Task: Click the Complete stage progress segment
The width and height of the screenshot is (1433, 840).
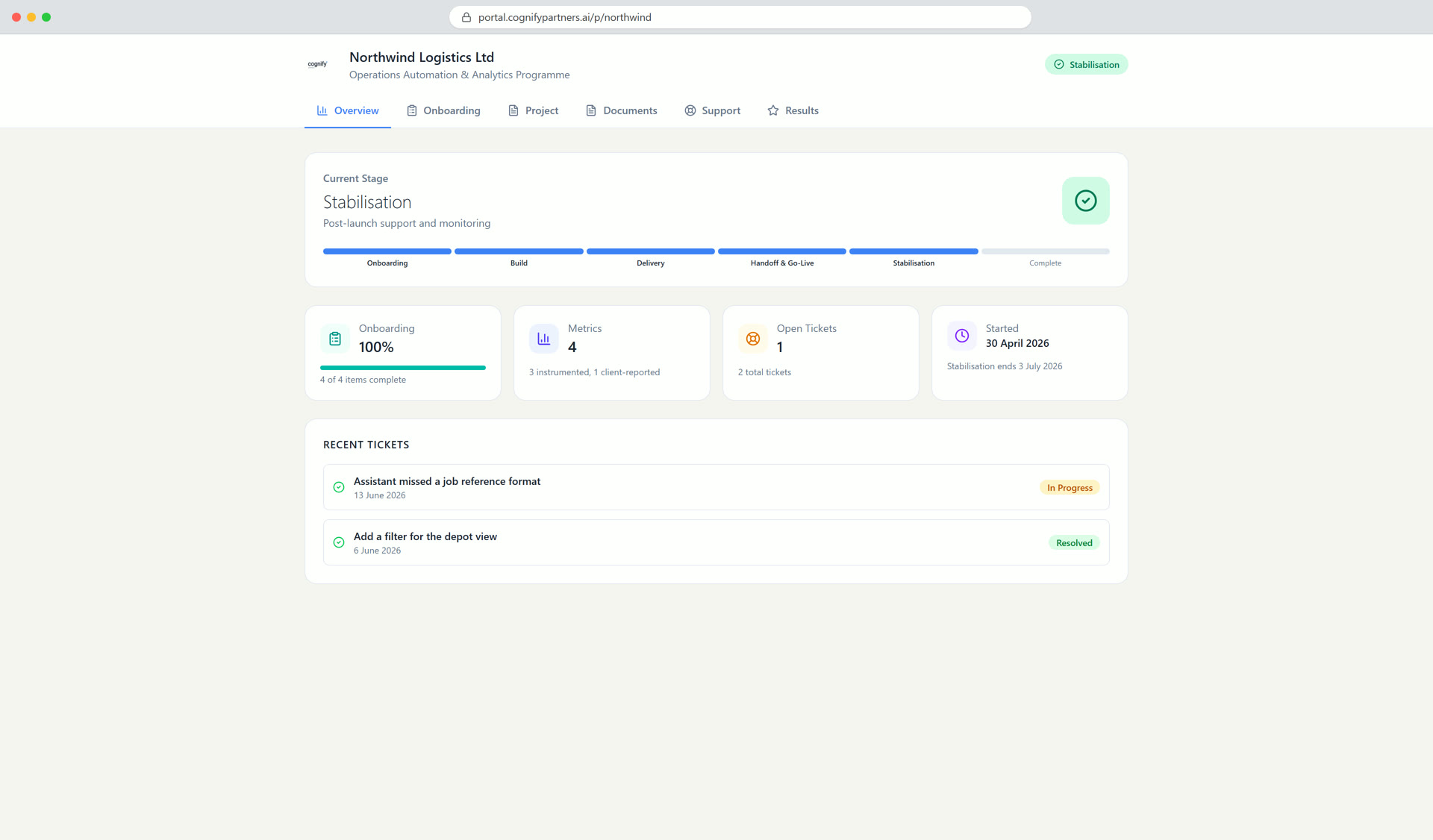Action: tap(1046, 251)
